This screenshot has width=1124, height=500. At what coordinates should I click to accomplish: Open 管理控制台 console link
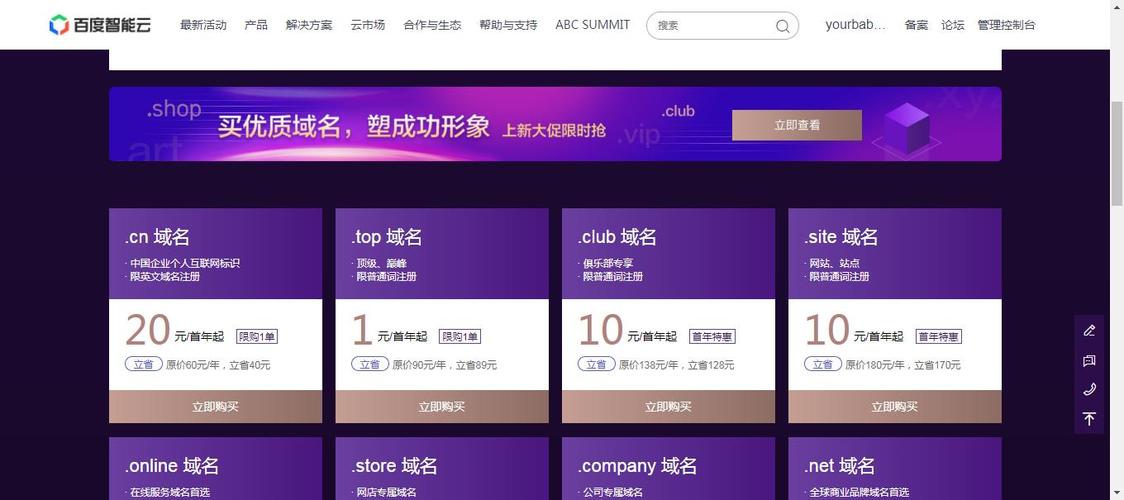[x=1006, y=25]
